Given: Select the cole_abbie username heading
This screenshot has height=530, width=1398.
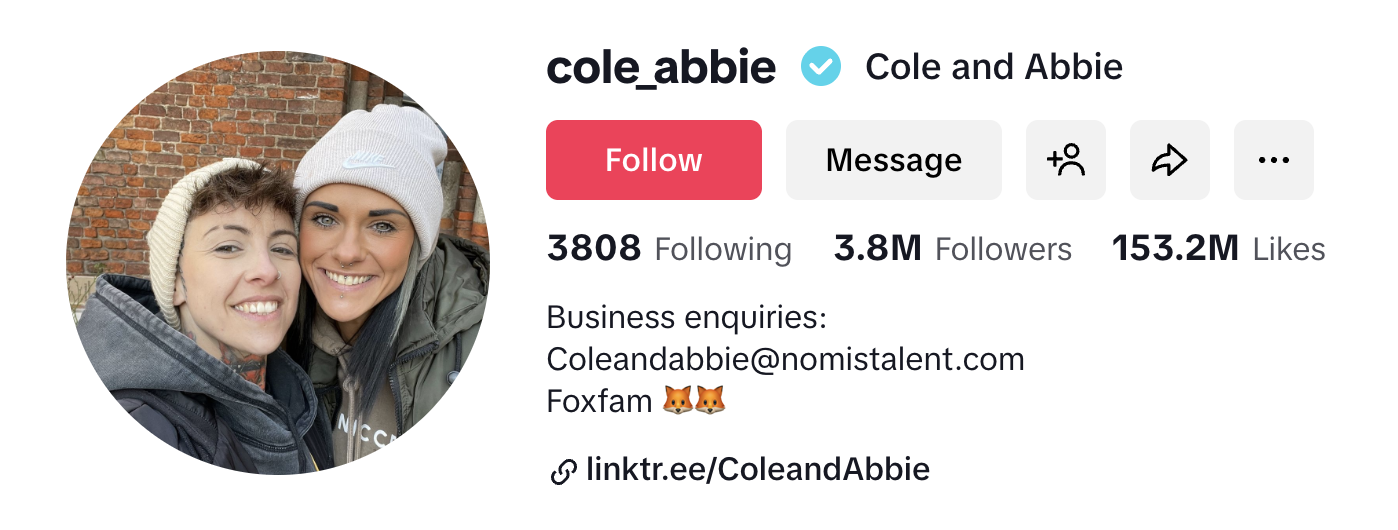Looking at the screenshot, I should [661, 67].
